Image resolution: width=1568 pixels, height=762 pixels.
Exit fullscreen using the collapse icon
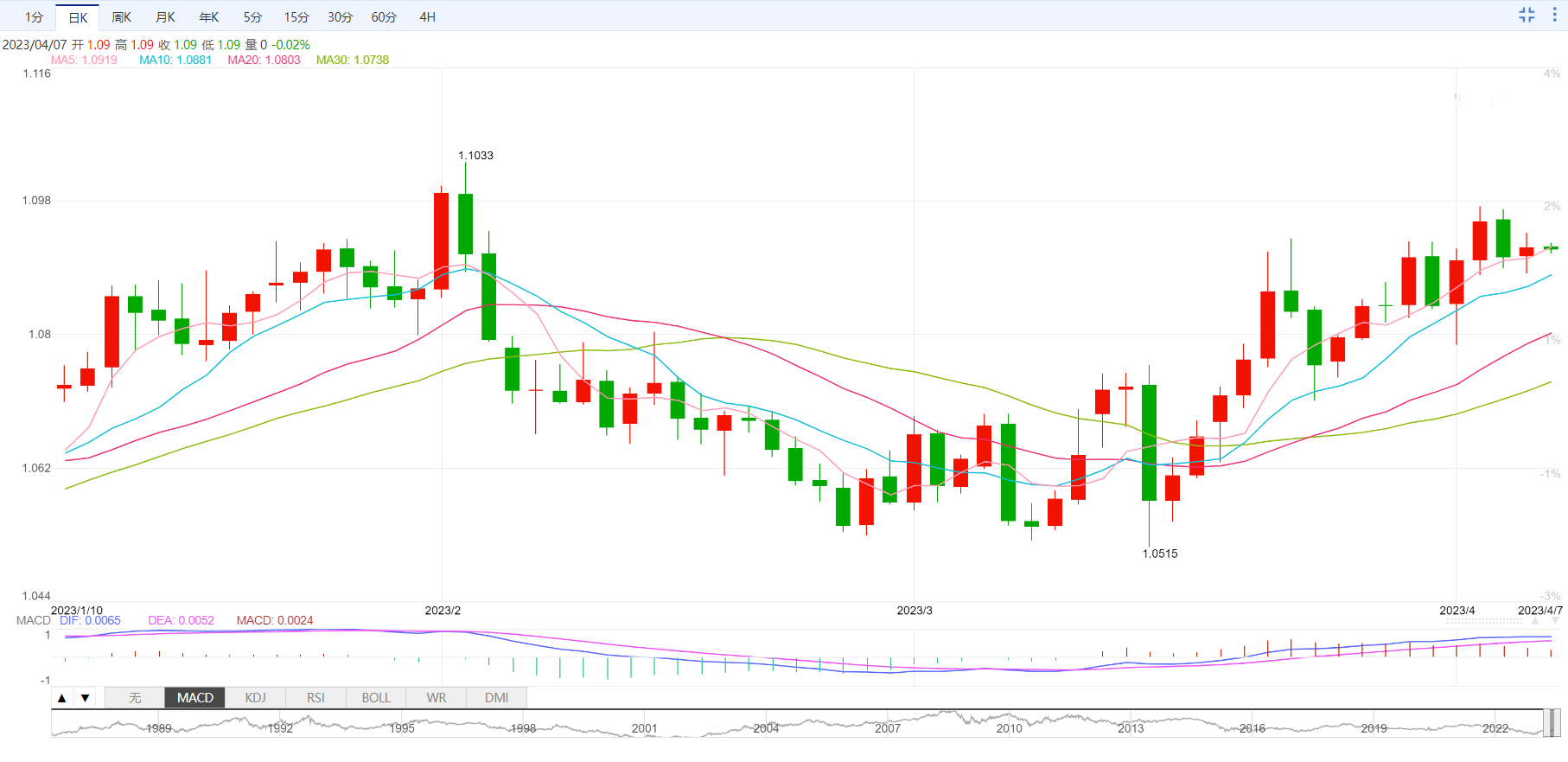point(1527,15)
